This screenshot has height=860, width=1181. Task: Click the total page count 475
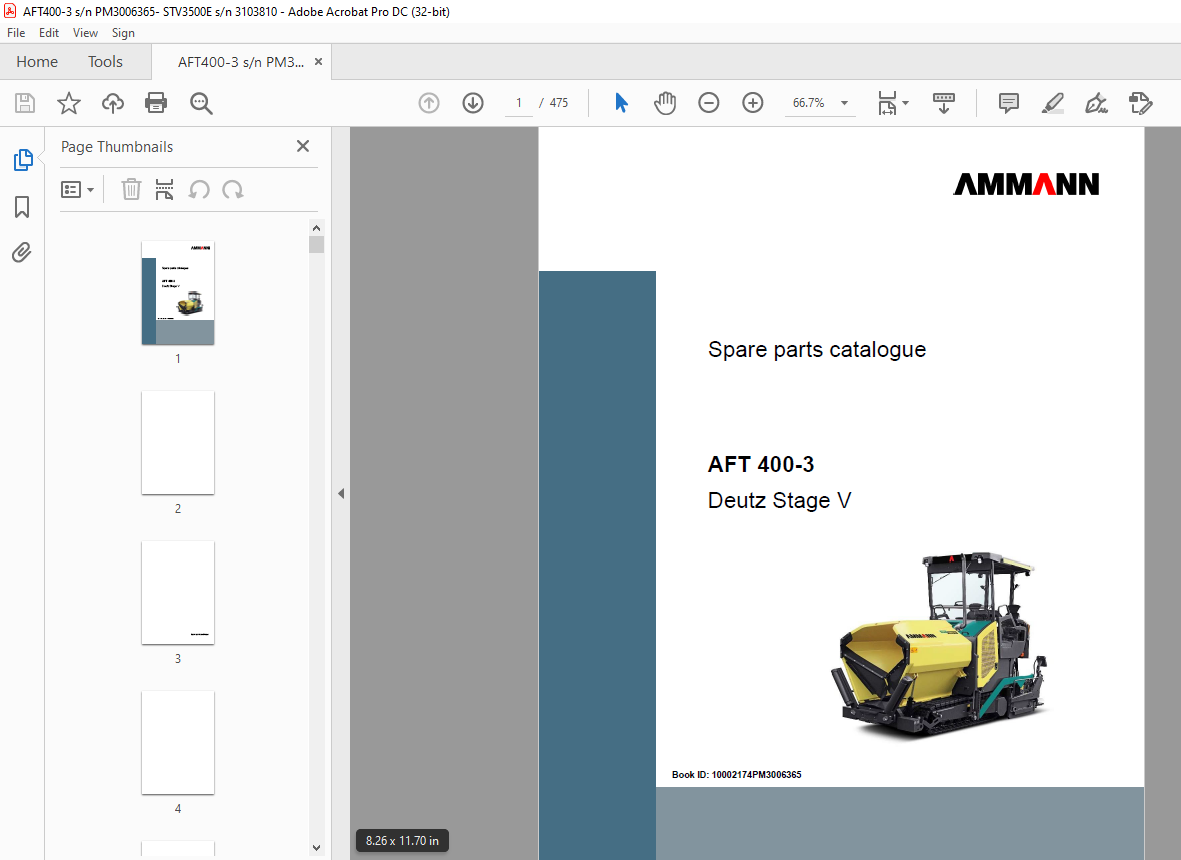[x=559, y=103]
